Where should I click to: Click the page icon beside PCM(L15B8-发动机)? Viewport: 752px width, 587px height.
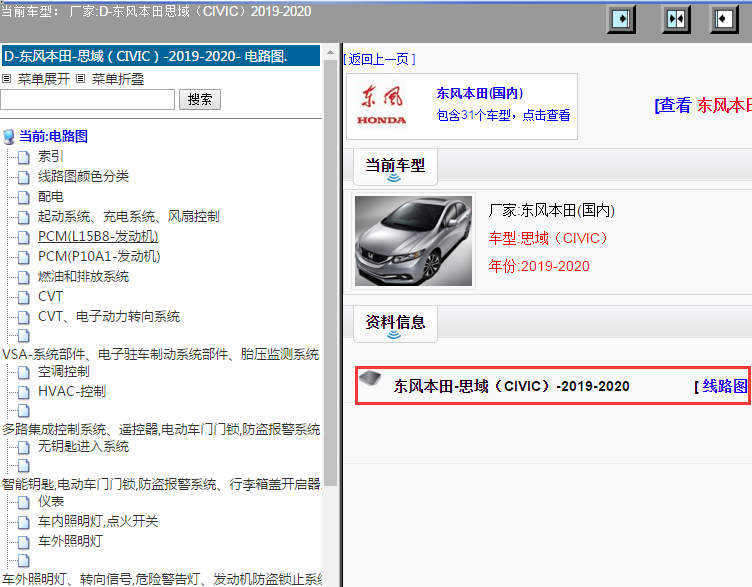[24, 237]
